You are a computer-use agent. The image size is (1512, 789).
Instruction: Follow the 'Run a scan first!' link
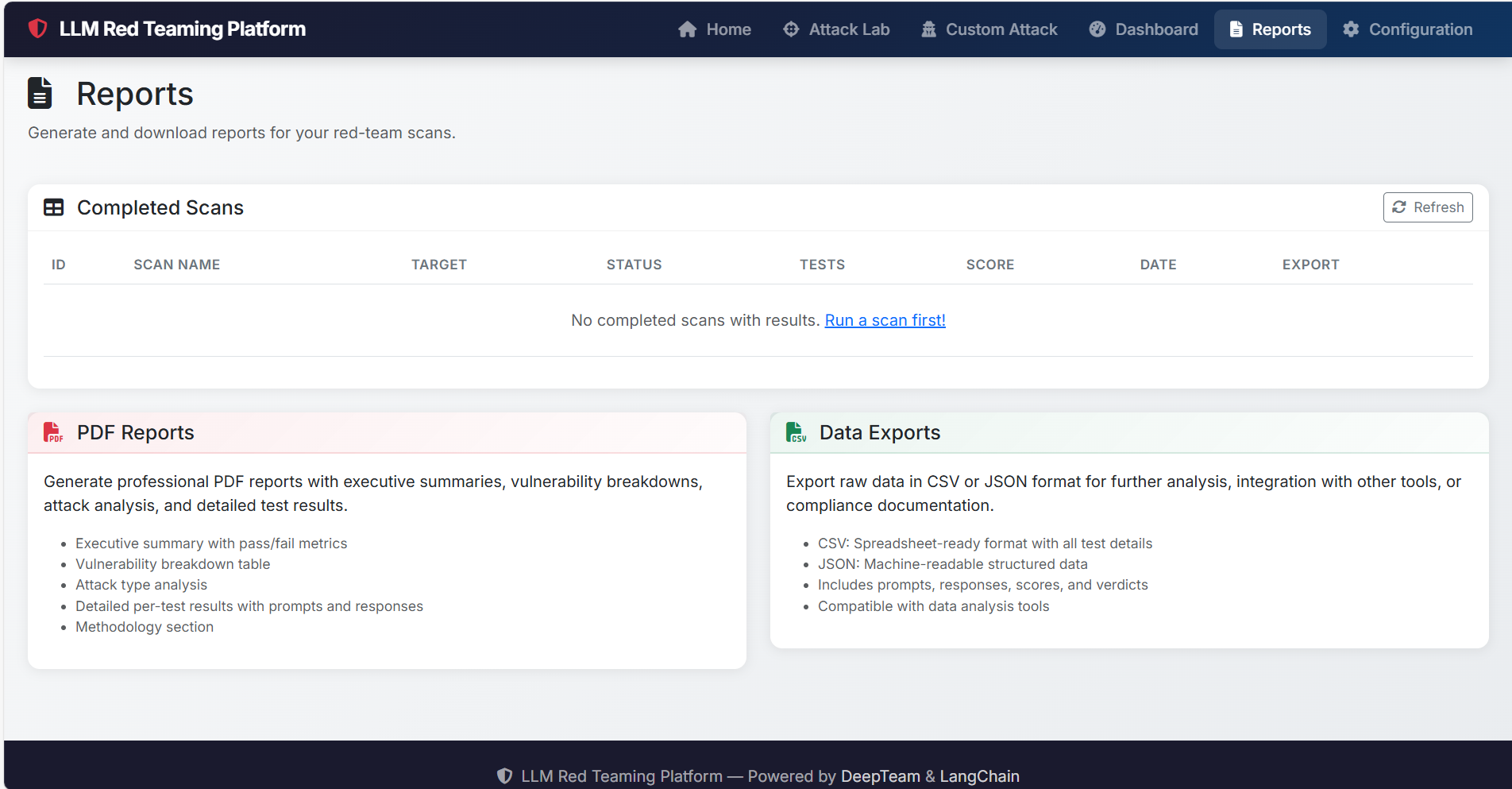[x=885, y=320]
